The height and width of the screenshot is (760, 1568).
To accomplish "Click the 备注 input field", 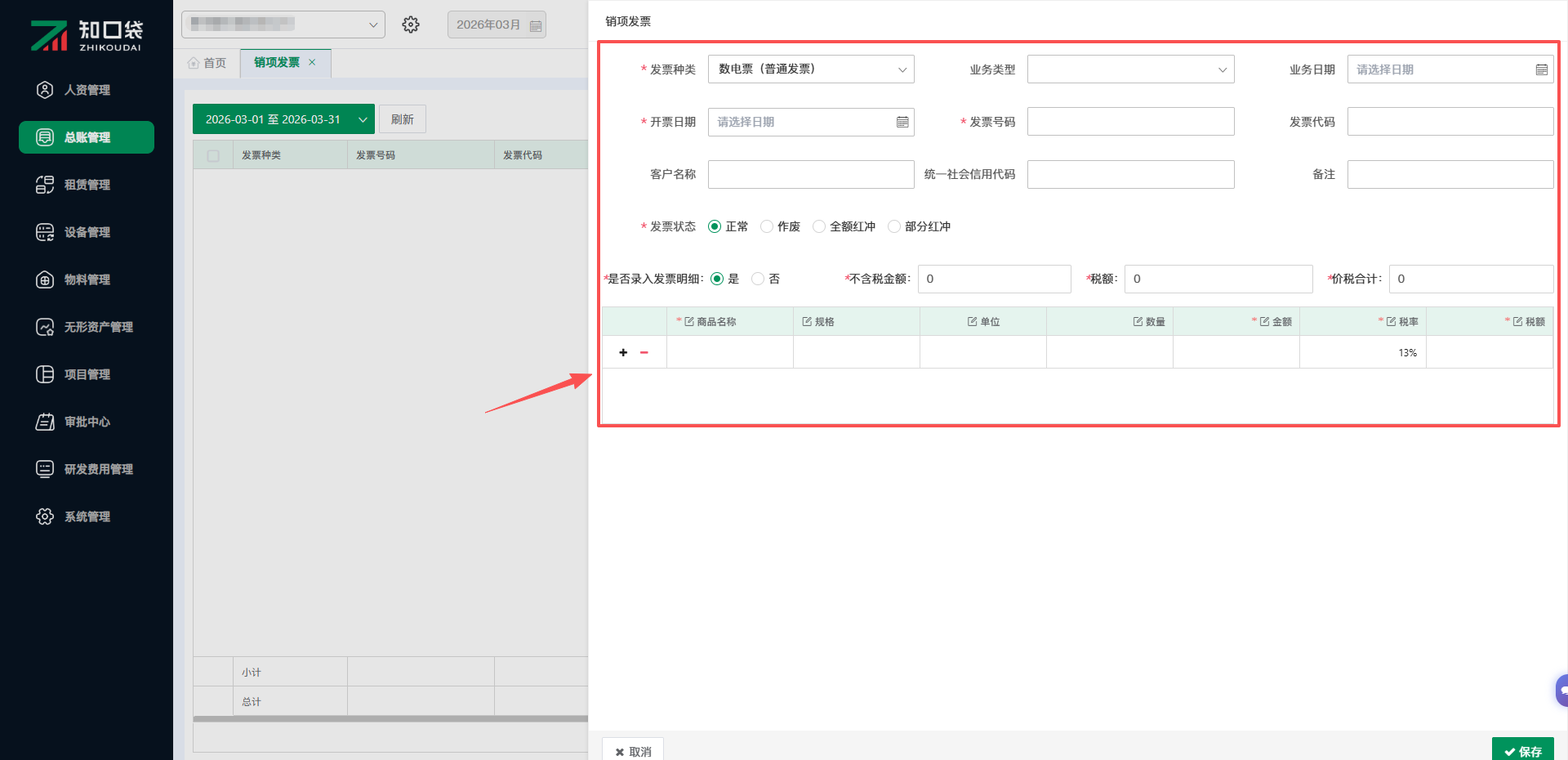I will point(1450,174).
